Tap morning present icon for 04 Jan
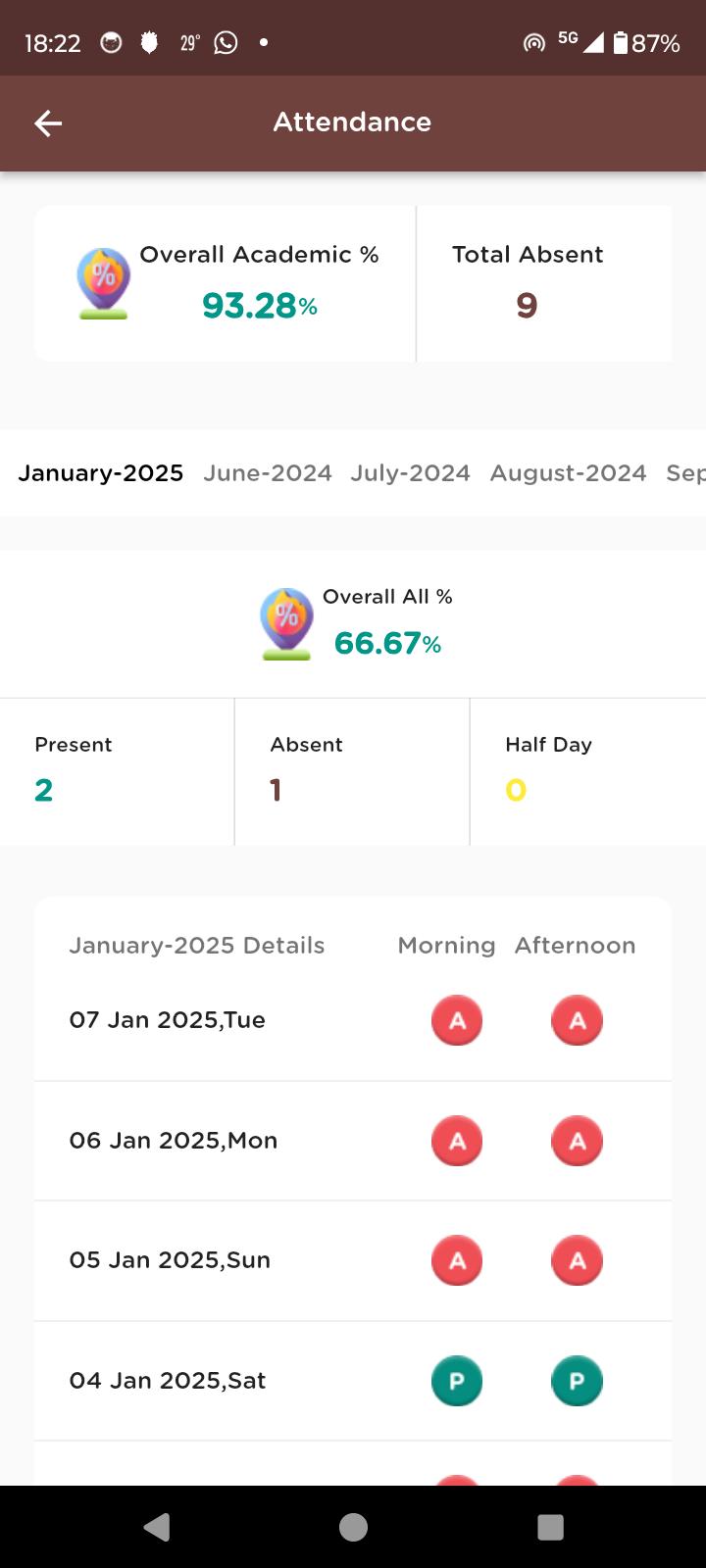Image resolution: width=706 pixels, height=1568 pixels. [x=457, y=1381]
